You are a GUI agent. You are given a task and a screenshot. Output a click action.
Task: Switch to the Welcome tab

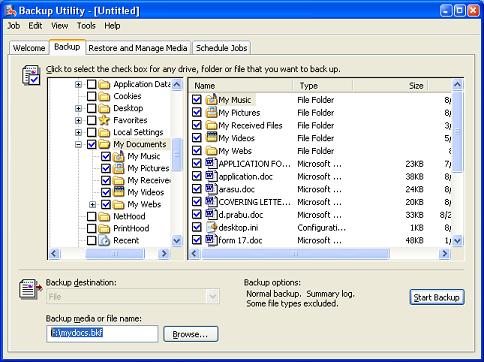tap(29, 48)
